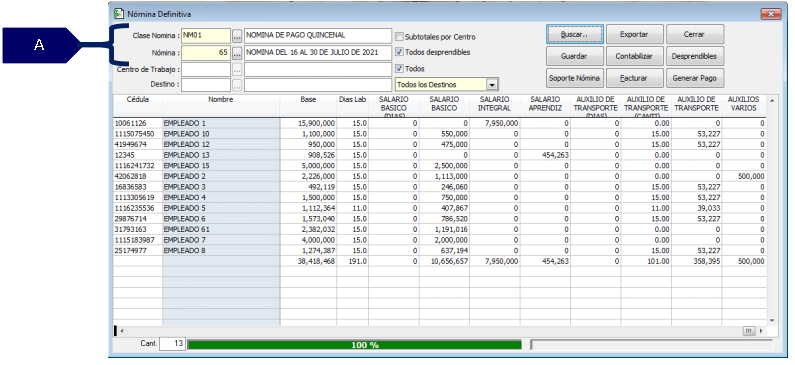Viewport: 795px width, 365px height.
Task: Click the Buscar.. button
Action: (x=575, y=34)
